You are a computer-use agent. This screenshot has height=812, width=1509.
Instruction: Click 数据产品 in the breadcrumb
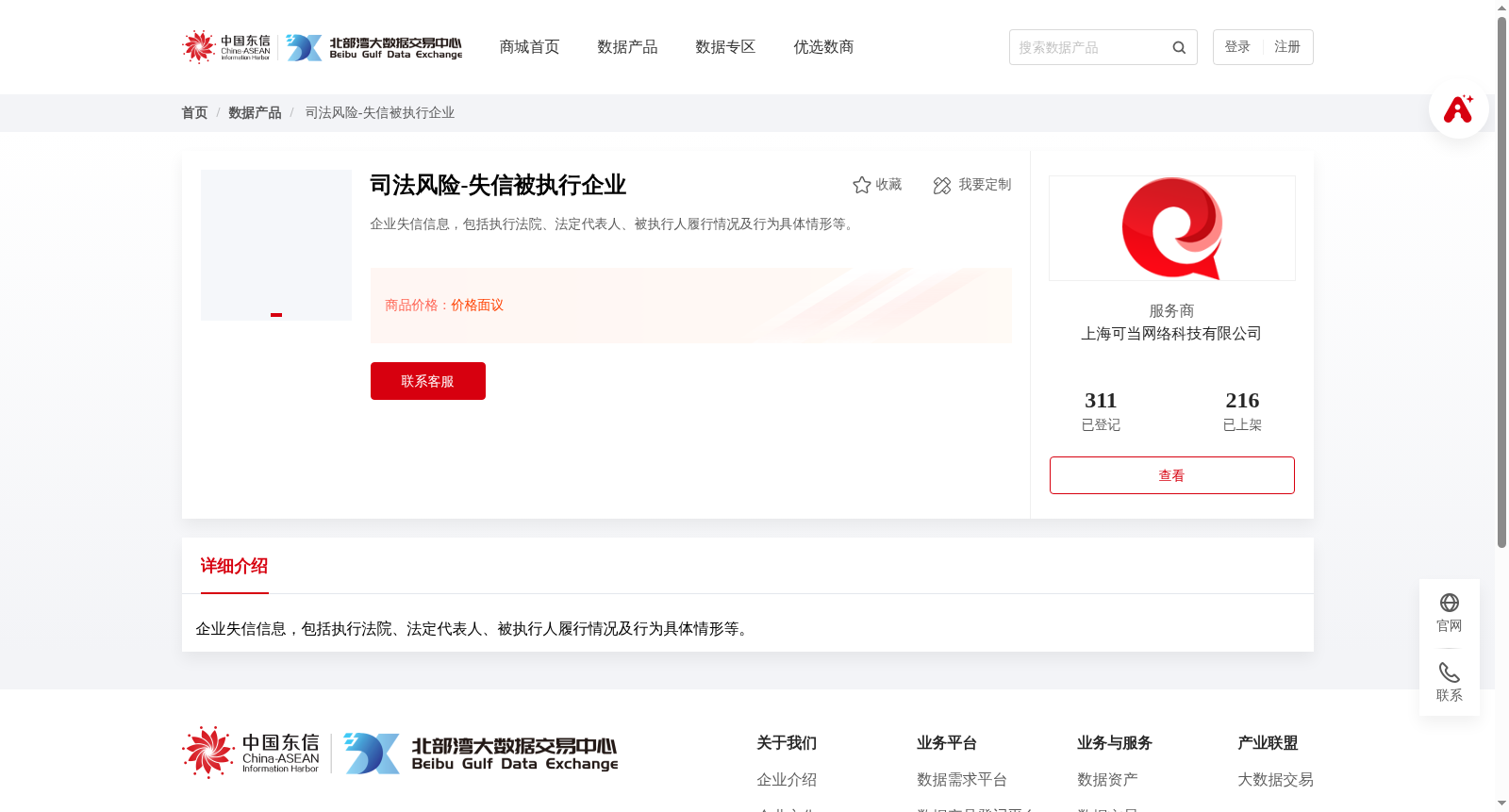(x=255, y=112)
